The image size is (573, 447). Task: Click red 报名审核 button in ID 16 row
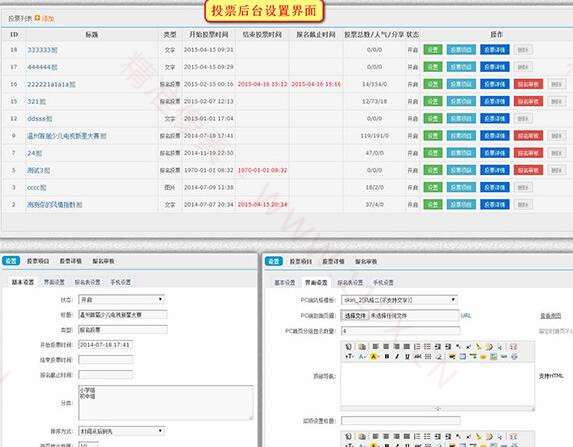coord(528,84)
